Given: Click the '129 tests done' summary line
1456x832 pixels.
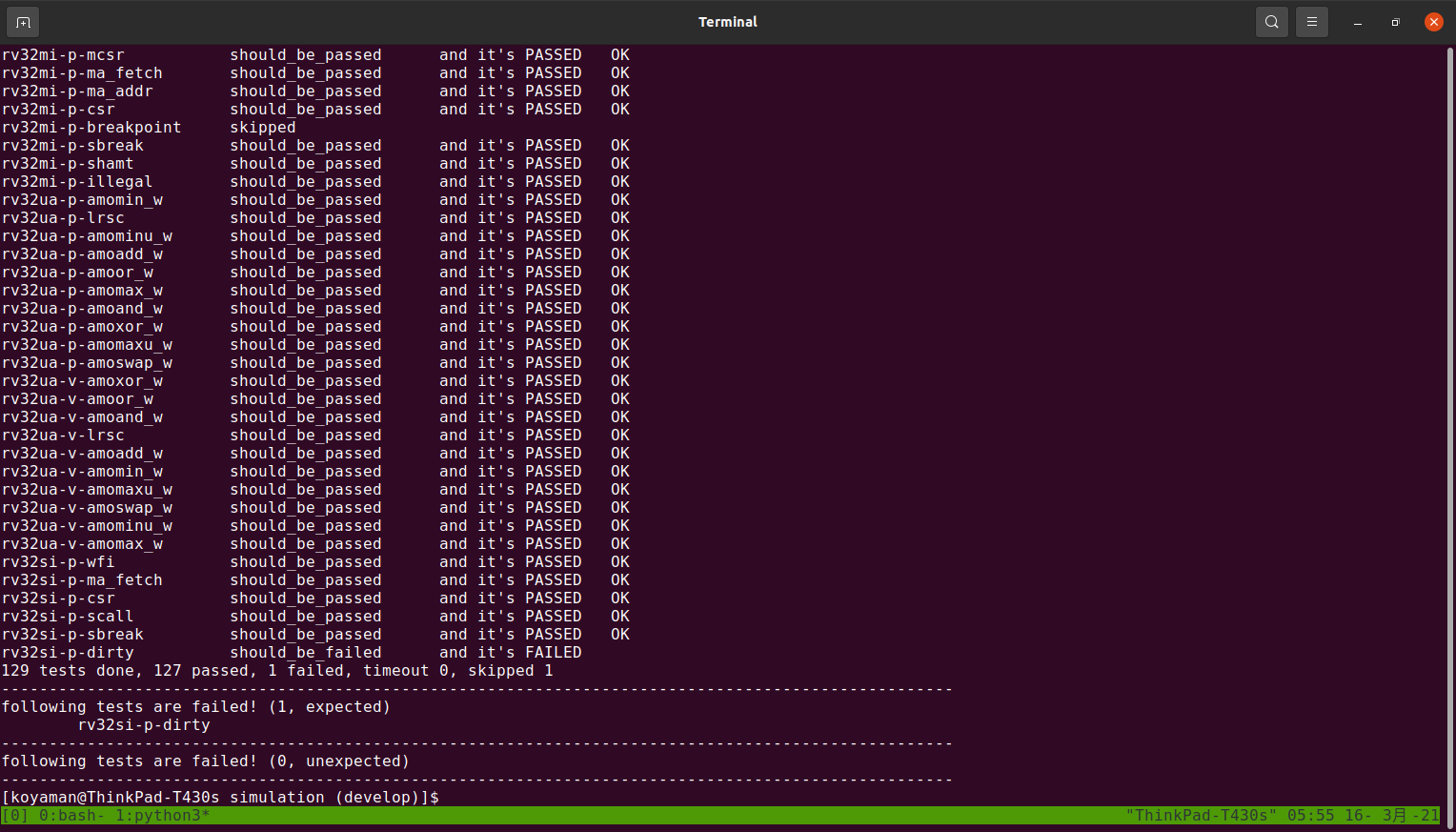Looking at the screenshot, I should click(x=276, y=671).
